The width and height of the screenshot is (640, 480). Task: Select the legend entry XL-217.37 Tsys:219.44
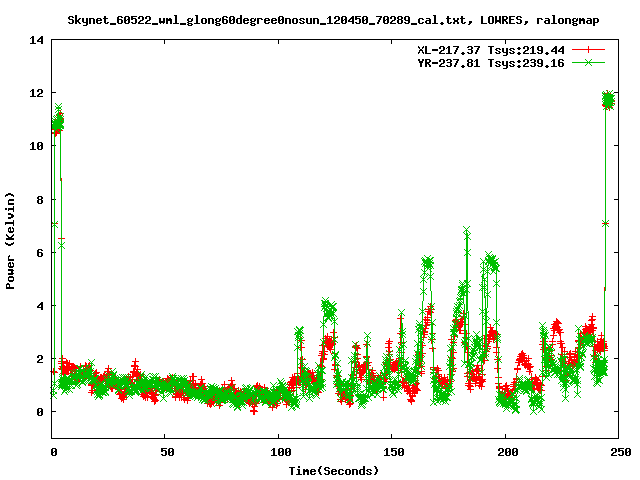pos(491,50)
